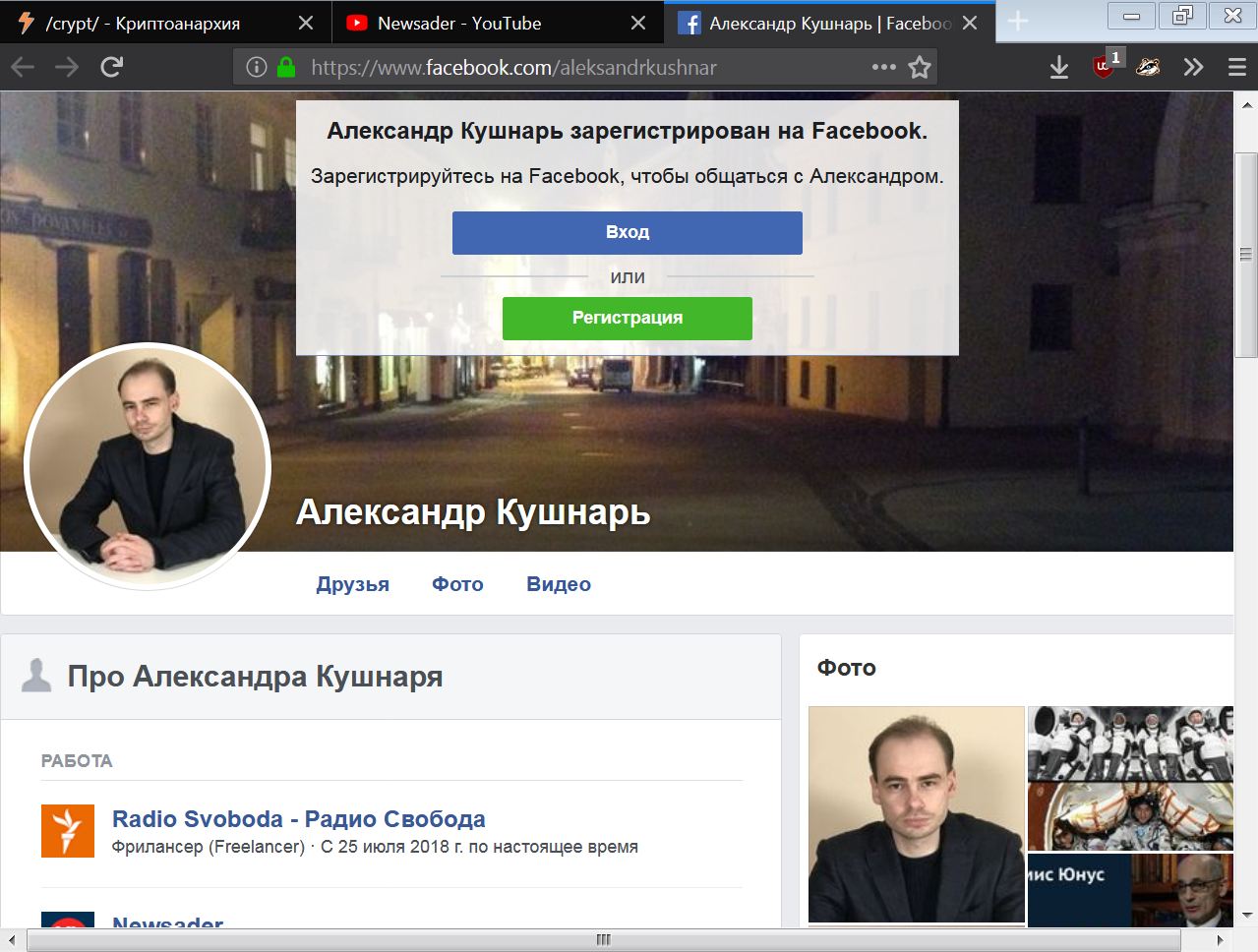
Task: Click the Фото section heading
Action: tap(847, 668)
